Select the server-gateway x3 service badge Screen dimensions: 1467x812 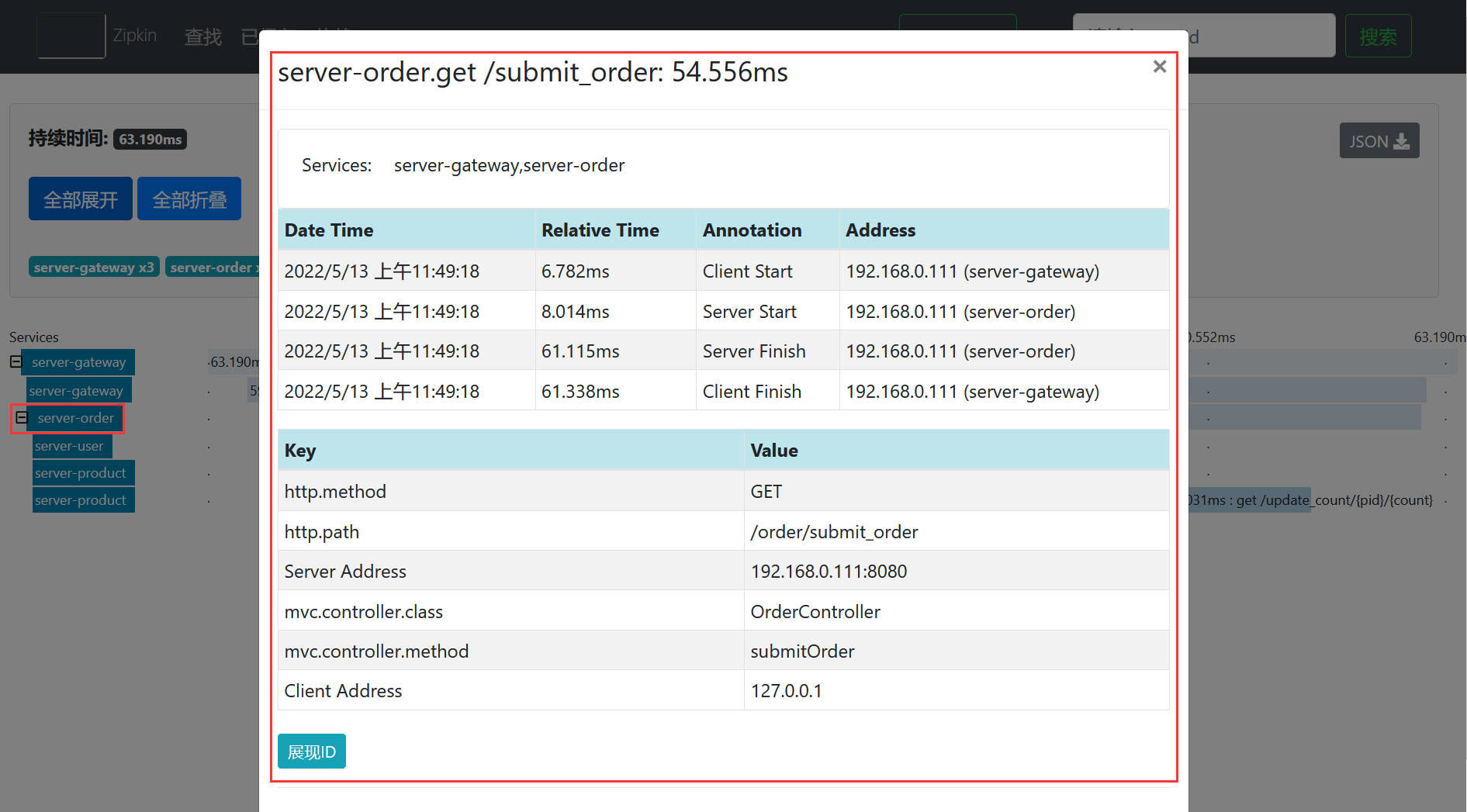coord(94,268)
